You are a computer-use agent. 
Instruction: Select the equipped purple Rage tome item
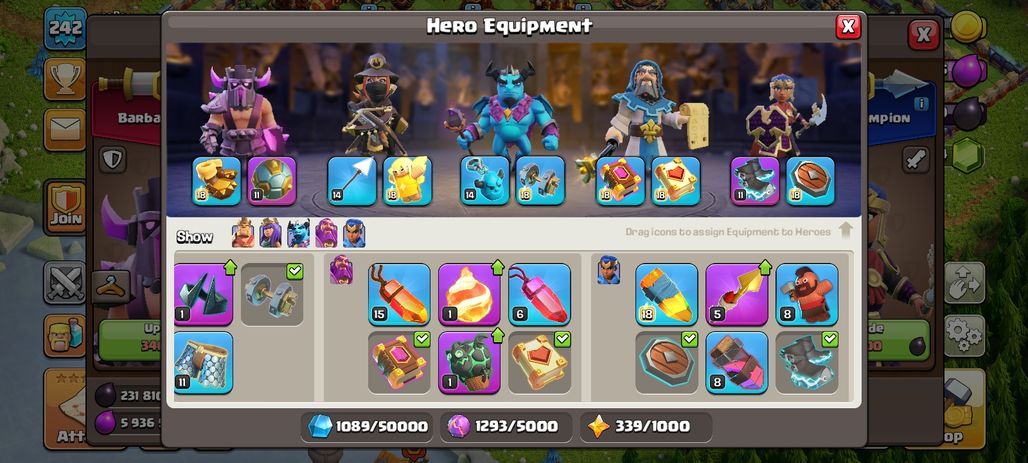click(399, 363)
